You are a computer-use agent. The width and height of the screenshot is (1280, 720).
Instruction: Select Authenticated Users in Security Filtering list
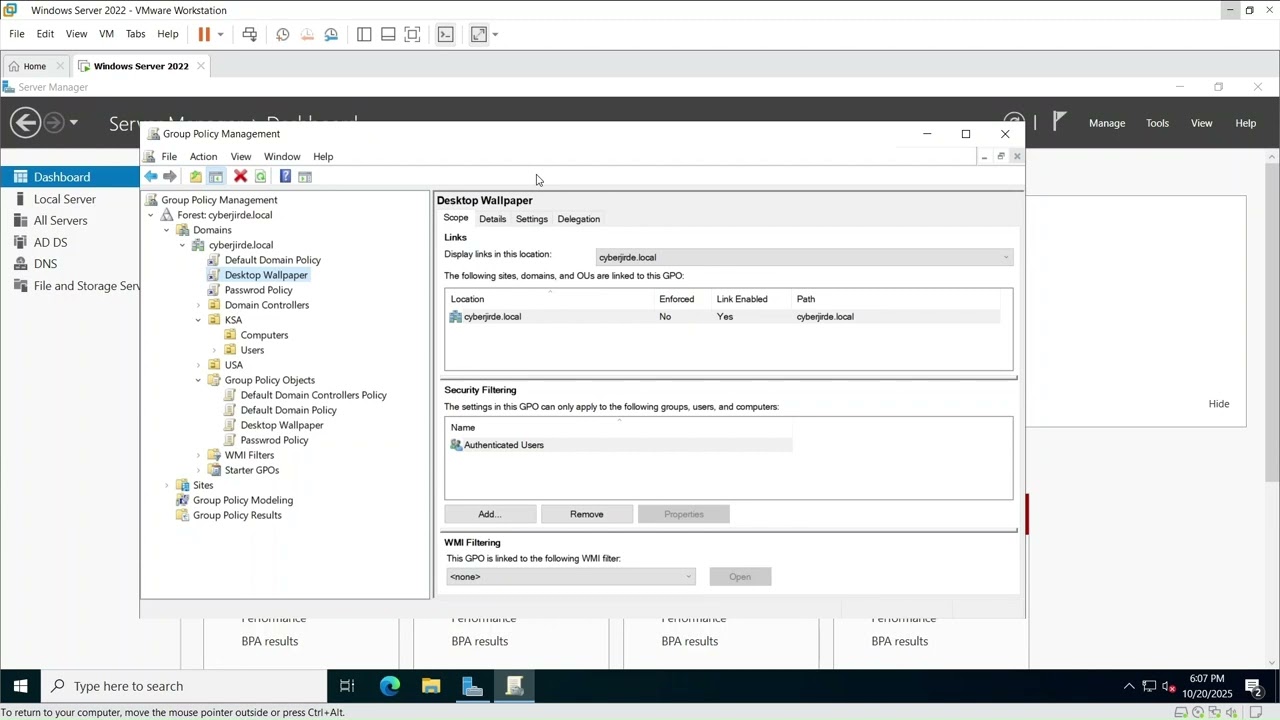tap(620, 445)
